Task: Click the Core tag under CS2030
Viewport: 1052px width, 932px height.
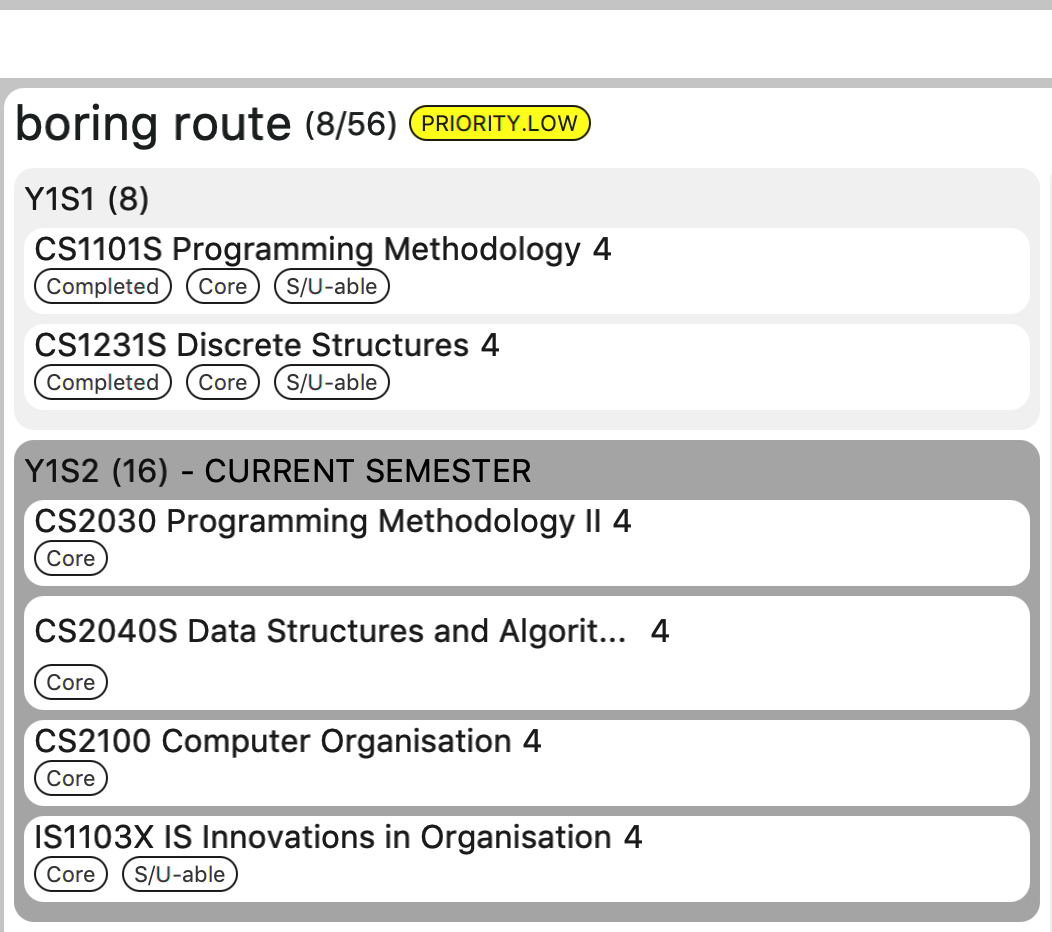Action: 70,558
